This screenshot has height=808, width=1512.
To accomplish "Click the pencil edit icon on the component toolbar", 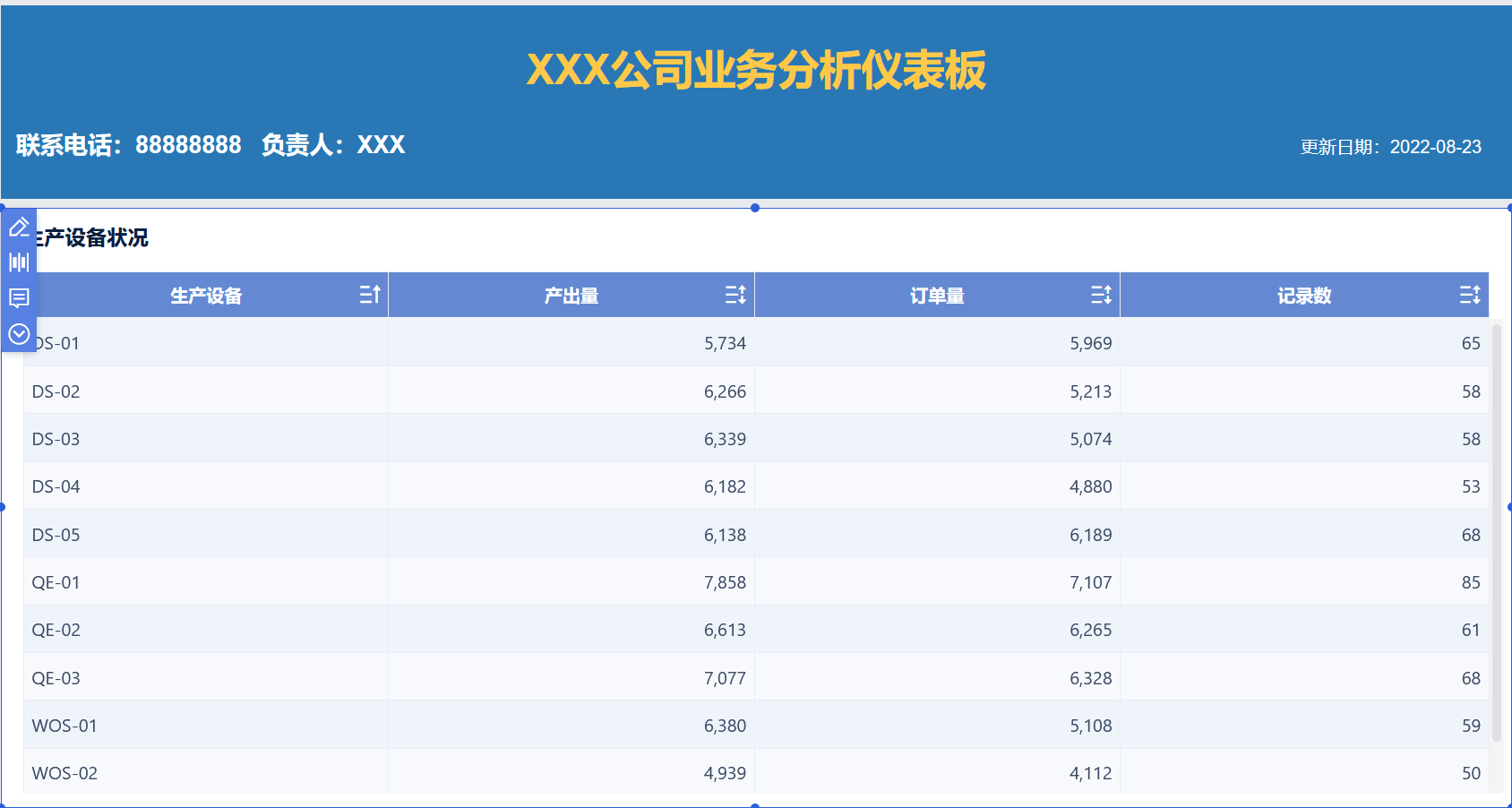I will (19, 228).
